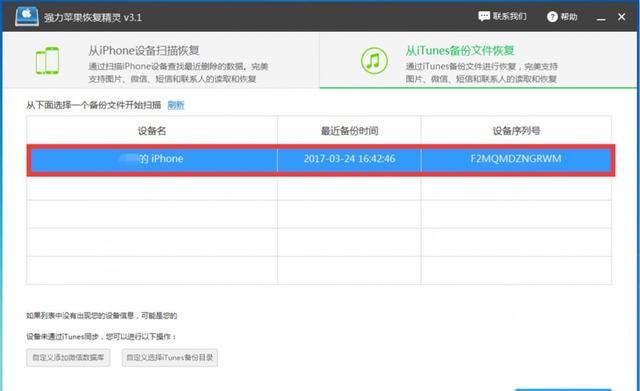Open 联系我们 contact chat icon

(x=484, y=16)
